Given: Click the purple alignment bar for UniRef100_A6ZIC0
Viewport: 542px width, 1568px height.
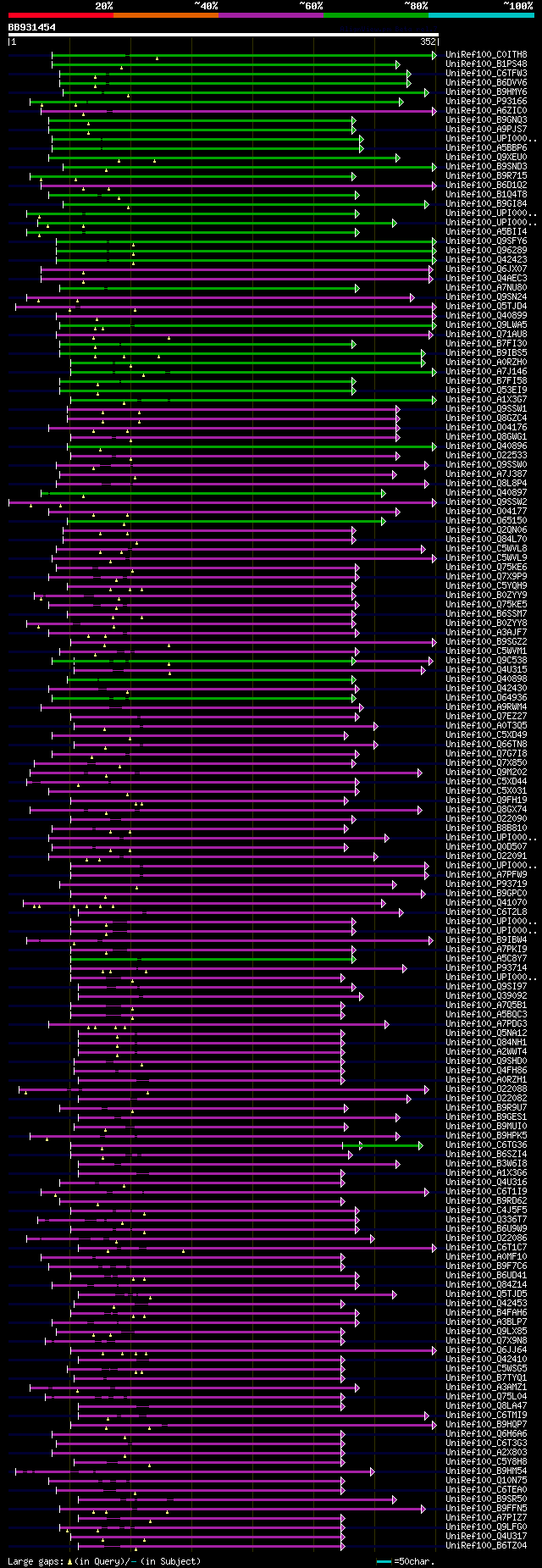Looking at the screenshot, I should [239, 111].
